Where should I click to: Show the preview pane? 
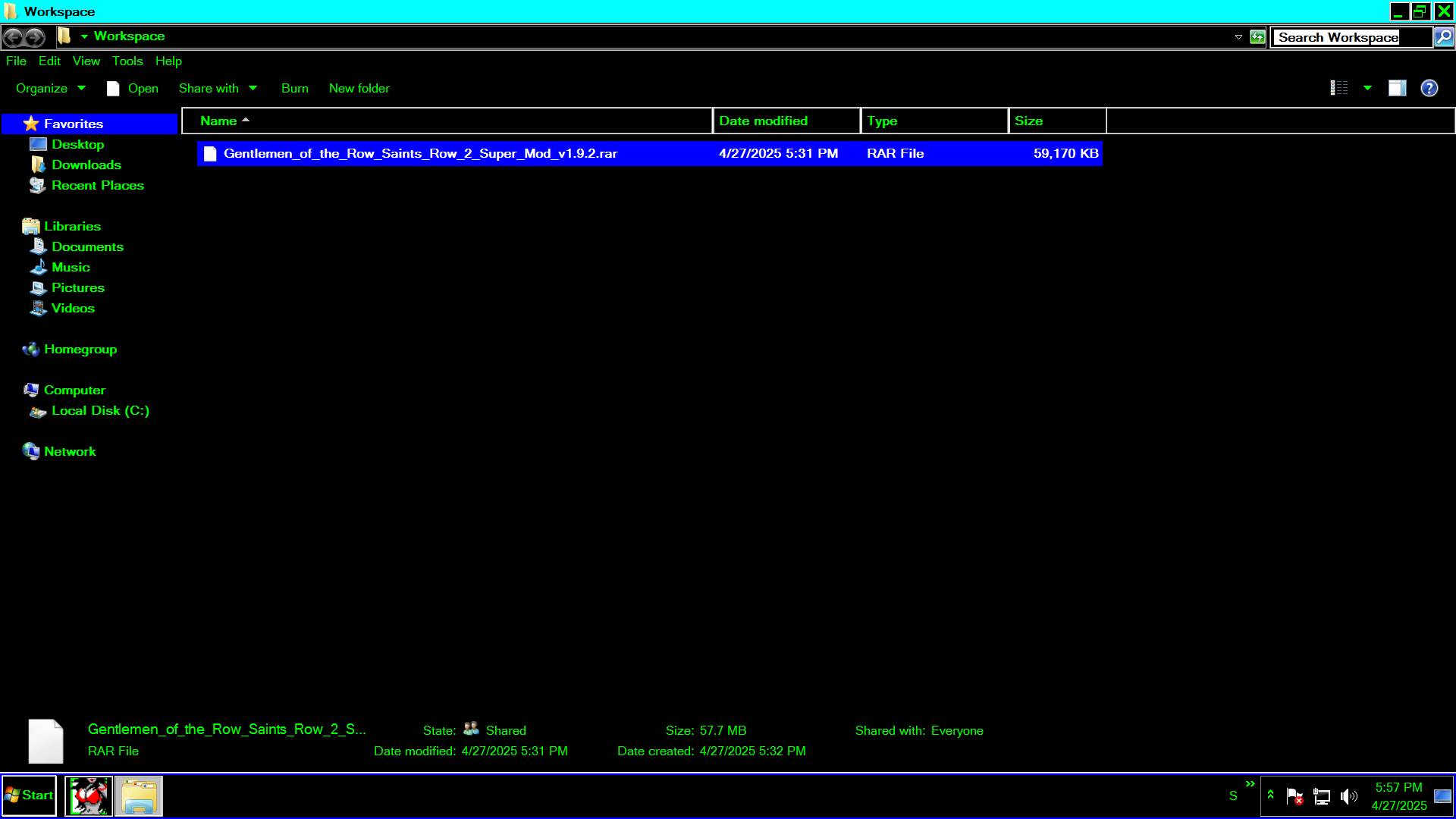pyautogui.click(x=1397, y=88)
